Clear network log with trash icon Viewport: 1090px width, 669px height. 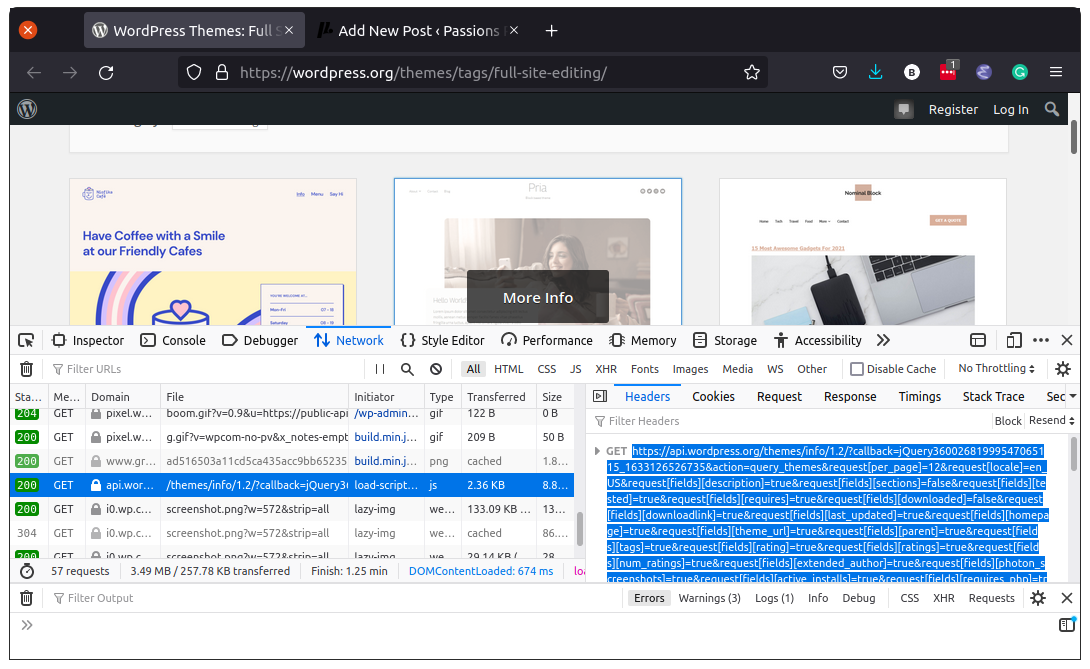[26, 369]
